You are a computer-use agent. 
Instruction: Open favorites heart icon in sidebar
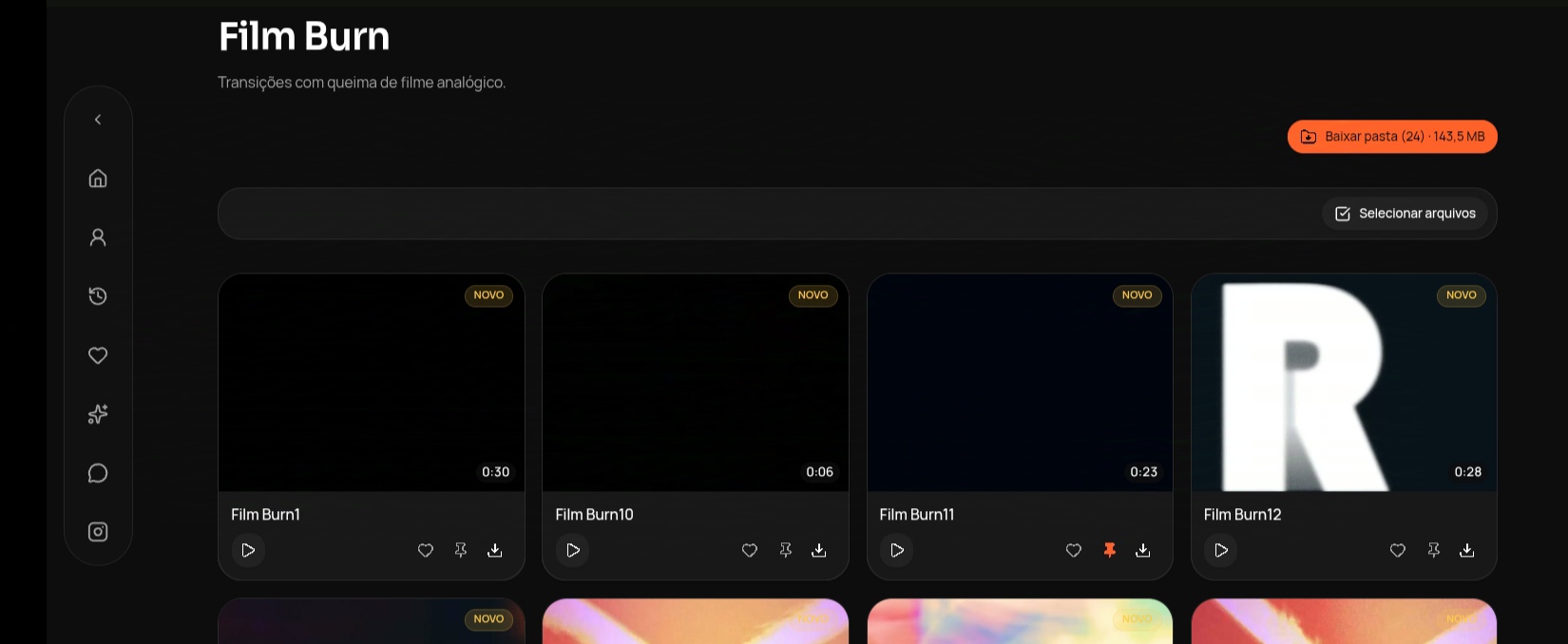point(98,355)
